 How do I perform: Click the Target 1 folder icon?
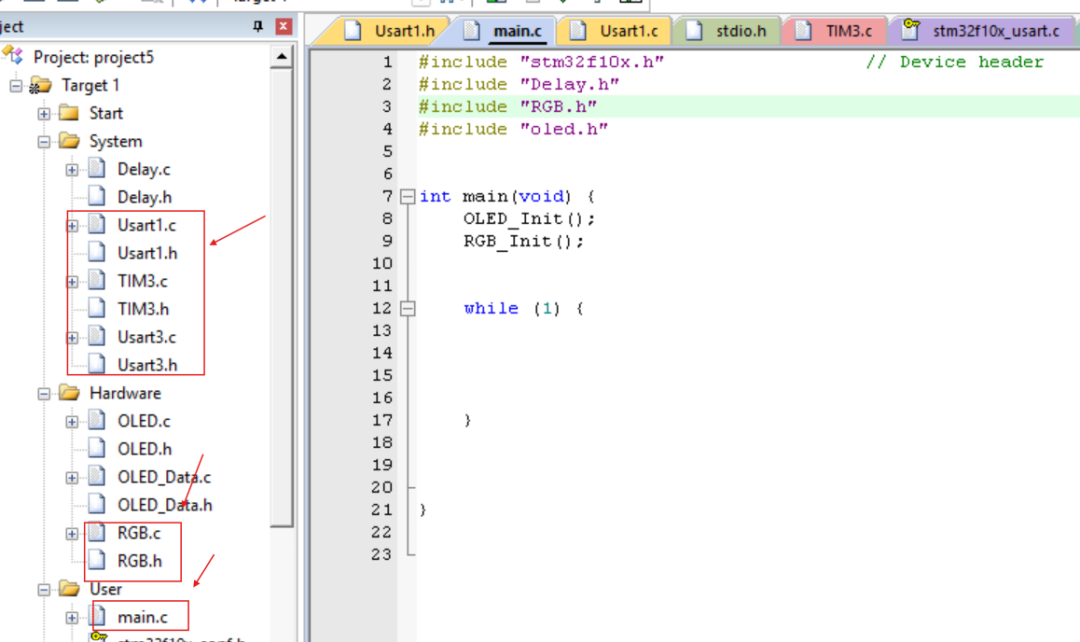[41, 85]
